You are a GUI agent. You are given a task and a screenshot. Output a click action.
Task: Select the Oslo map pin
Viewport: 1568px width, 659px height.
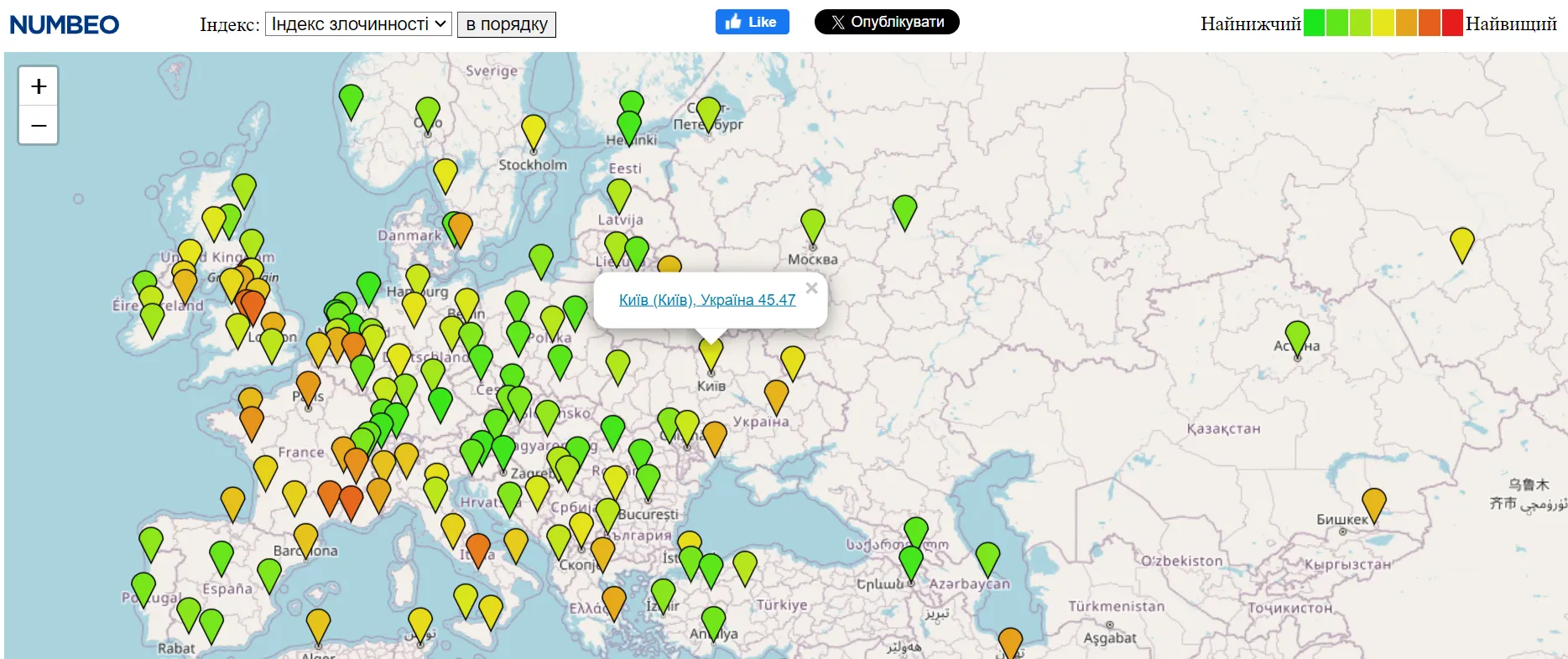coord(428,112)
